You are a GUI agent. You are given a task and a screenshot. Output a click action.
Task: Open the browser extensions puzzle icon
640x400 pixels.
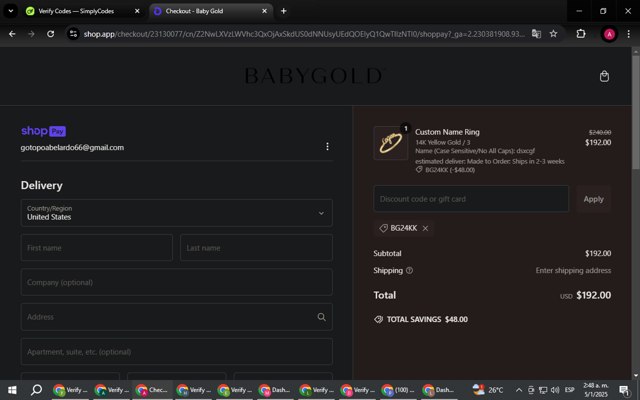click(x=580, y=34)
